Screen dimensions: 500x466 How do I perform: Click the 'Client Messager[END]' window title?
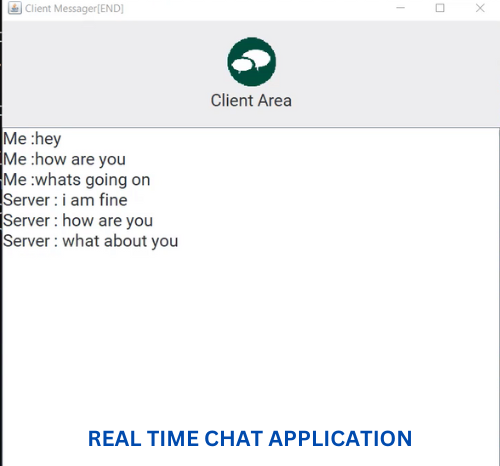coord(74,8)
